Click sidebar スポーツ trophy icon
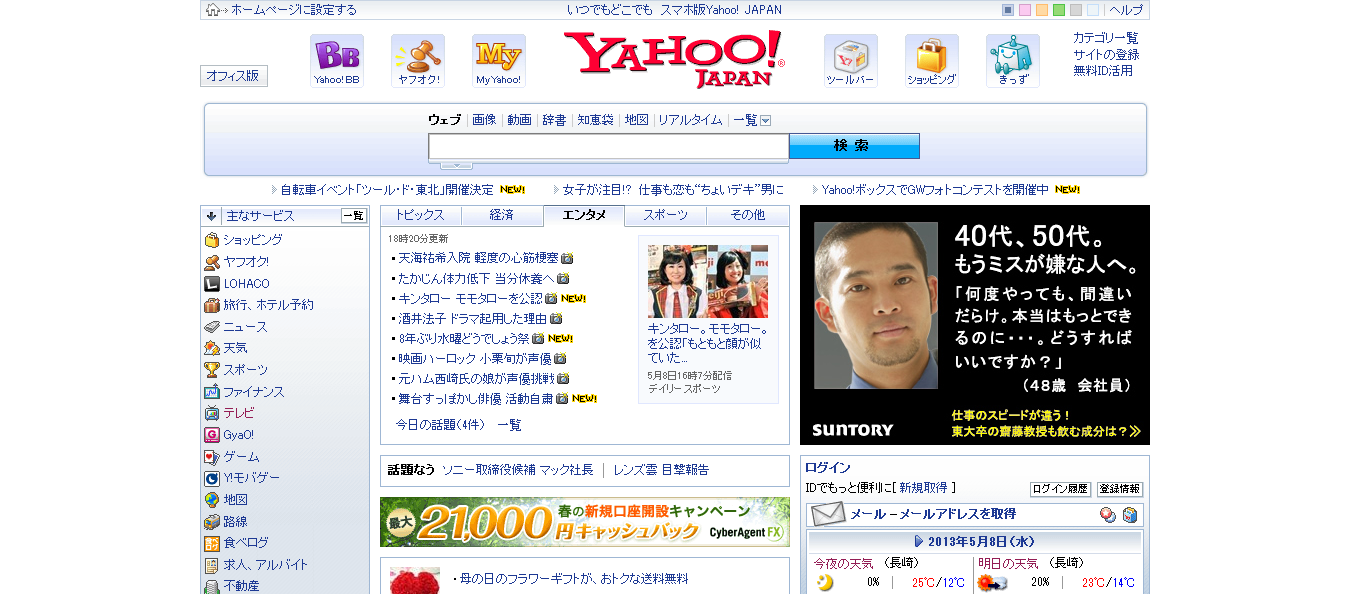 click(x=212, y=370)
